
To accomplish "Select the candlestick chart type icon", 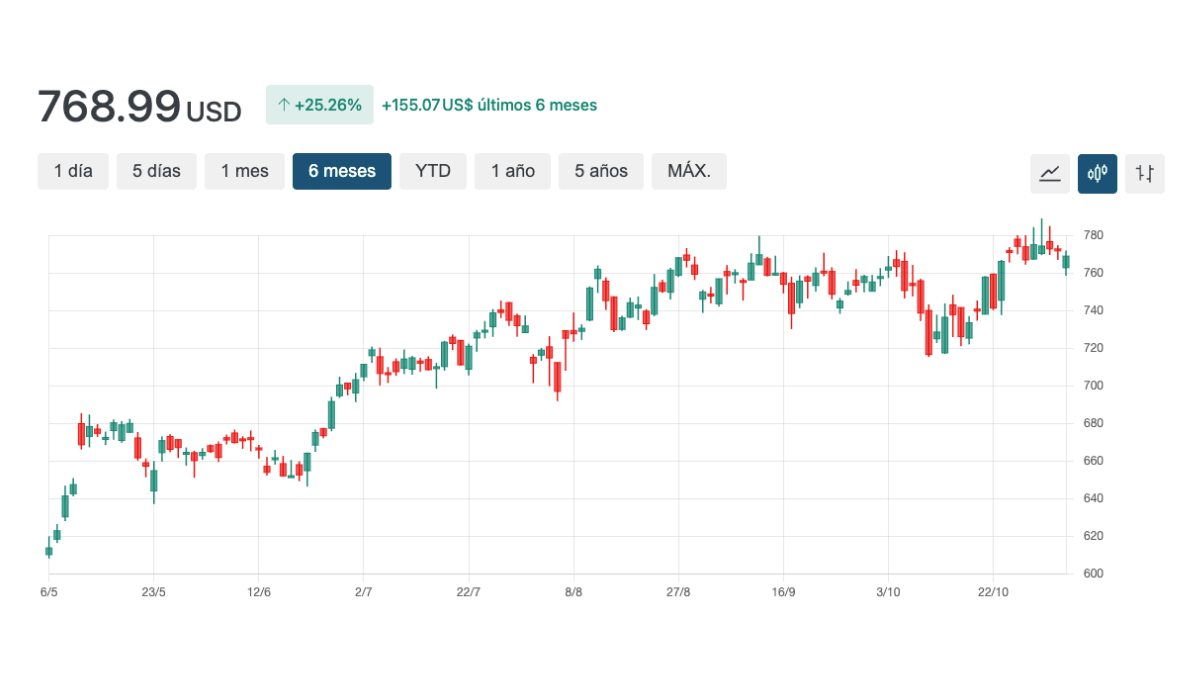I will pyautogui.click(x=1097, y=173).
